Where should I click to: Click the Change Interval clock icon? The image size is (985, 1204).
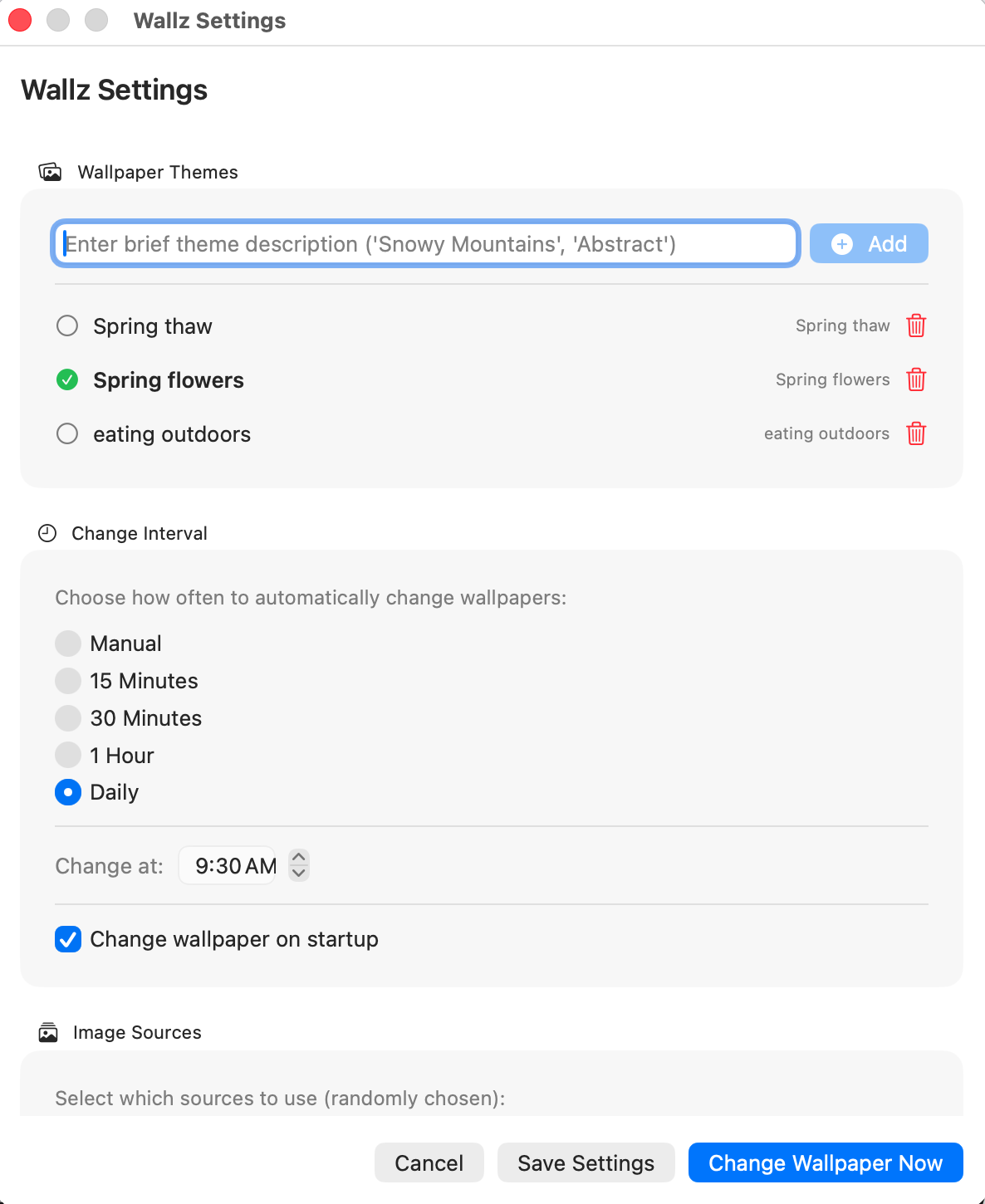[x=47, y=533]
